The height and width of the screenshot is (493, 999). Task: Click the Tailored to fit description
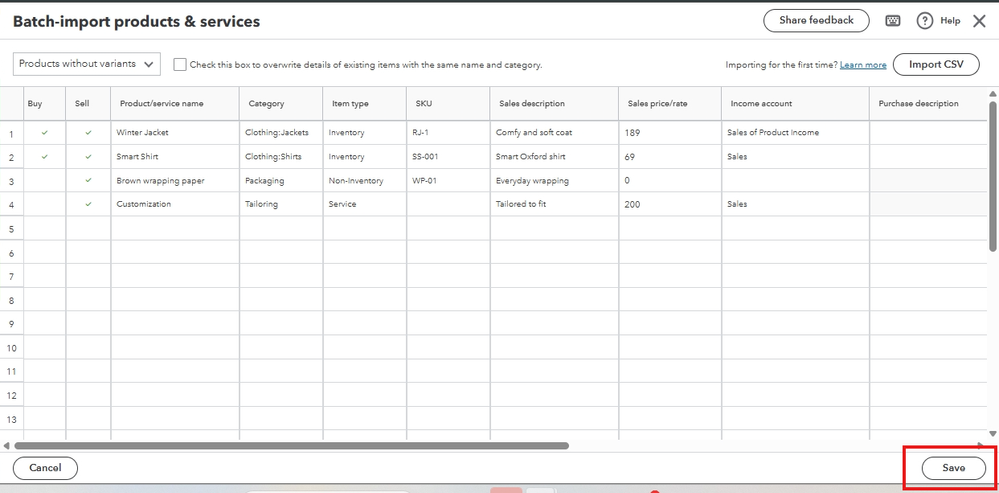(x=554, y=204)
